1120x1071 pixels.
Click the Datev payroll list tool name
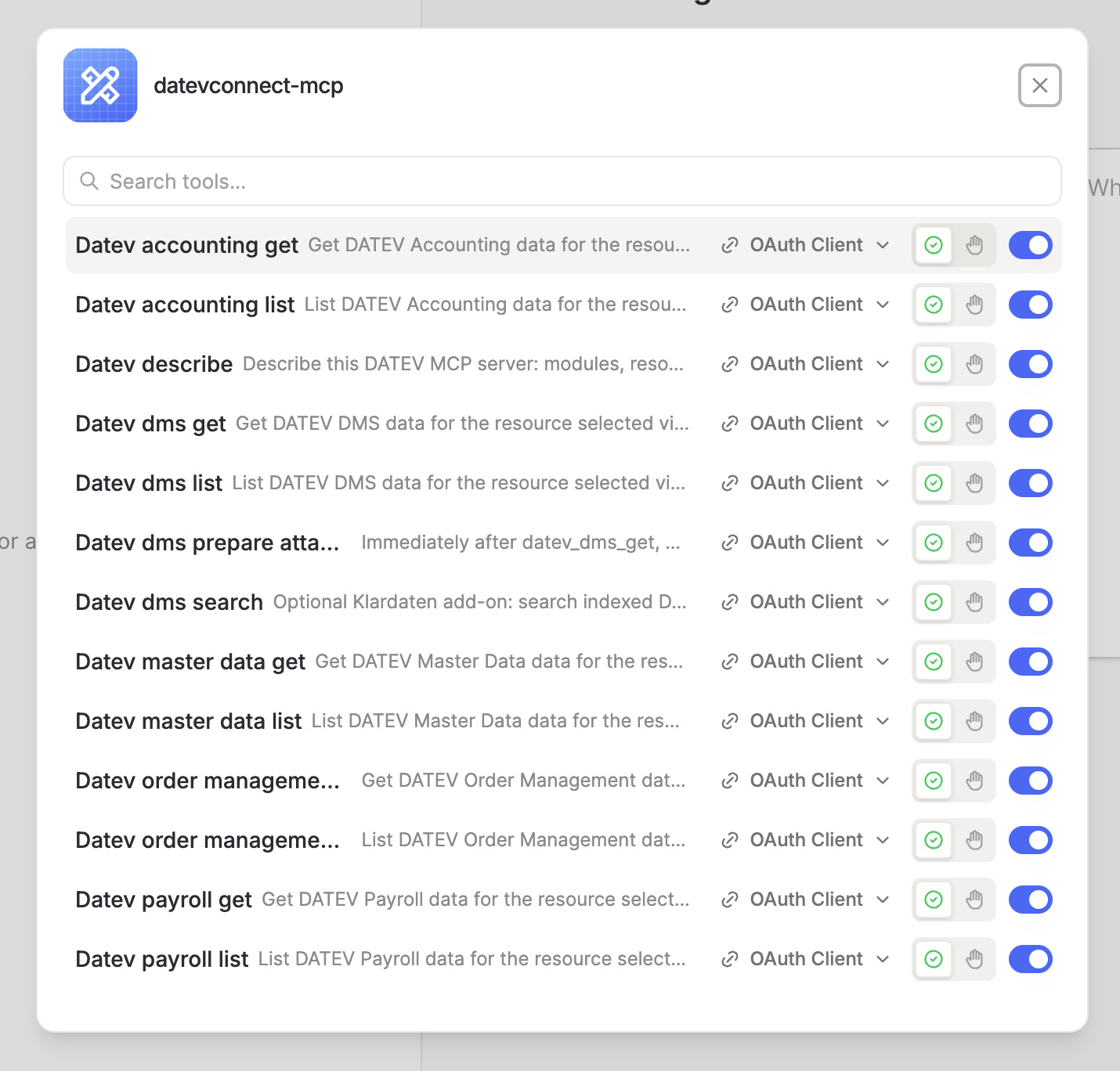pyautogui.click(x=162, y=959)
